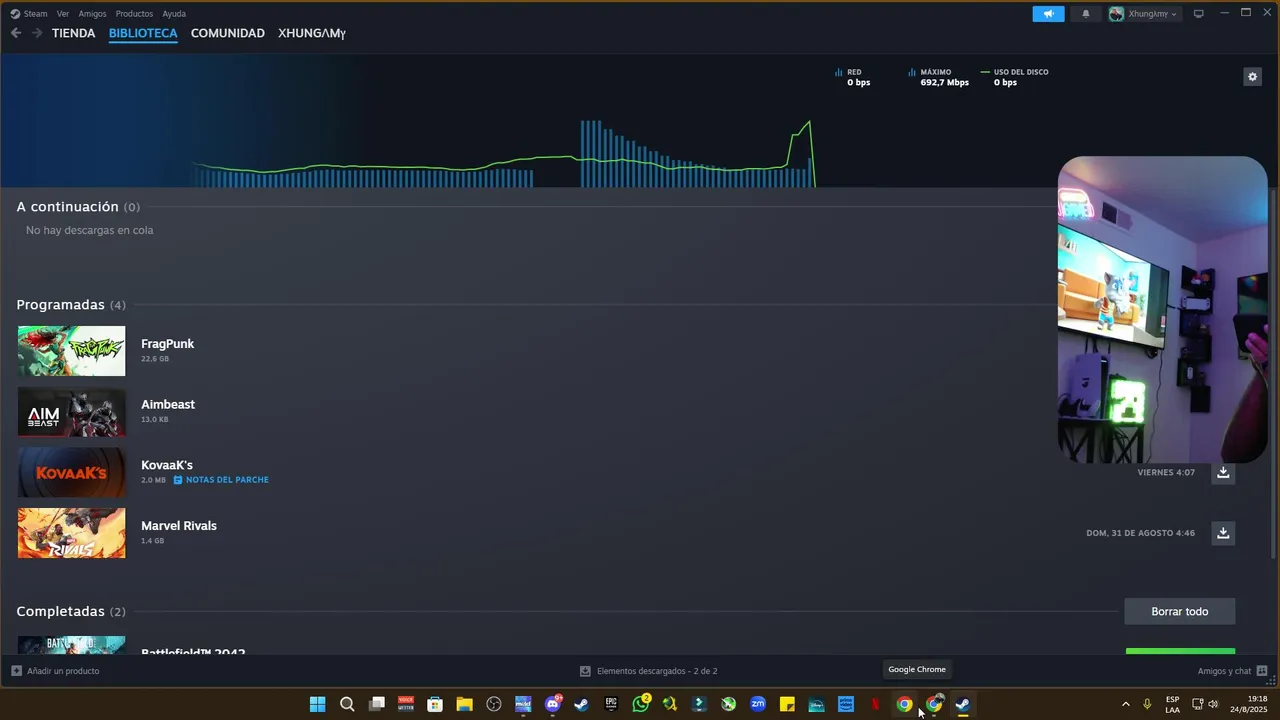
Task: Click the USO DEL DISCO legend
Action: coord(1015,77)
